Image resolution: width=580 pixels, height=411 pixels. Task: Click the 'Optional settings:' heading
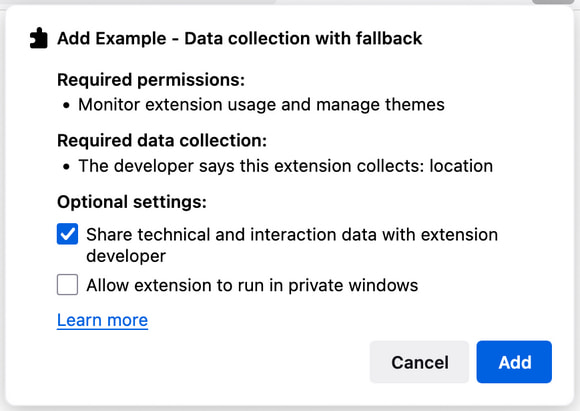[132, 202]
